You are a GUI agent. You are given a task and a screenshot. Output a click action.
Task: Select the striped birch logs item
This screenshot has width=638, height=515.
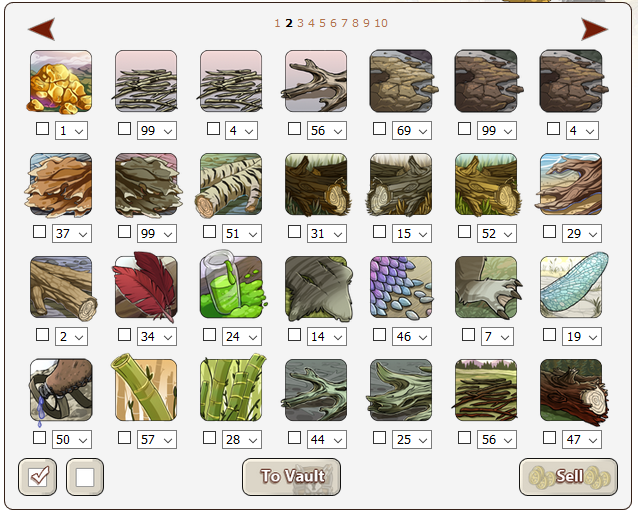pos(230,185)
